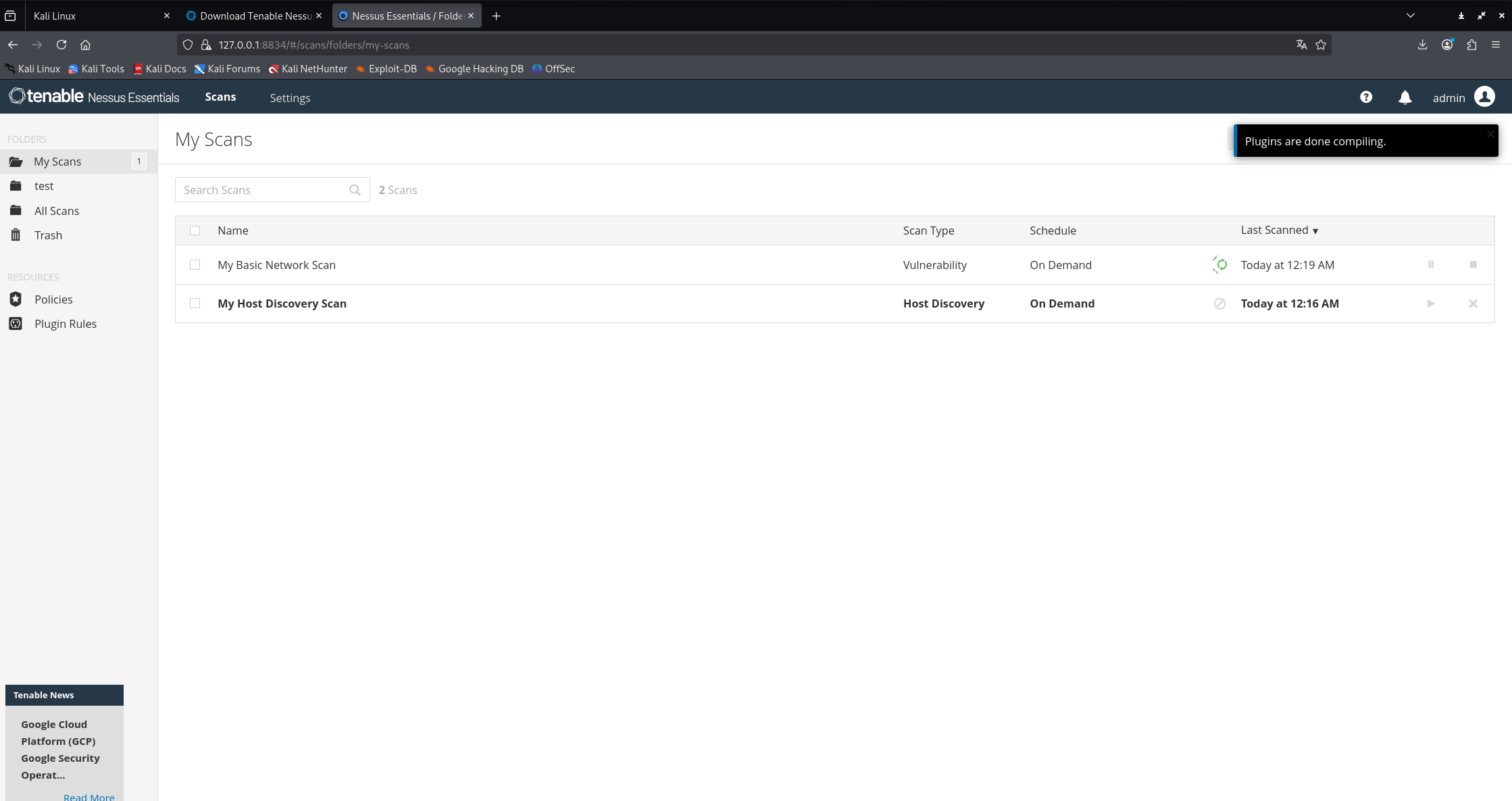Click the admin user avatar icon
Screen dimensions: 1512x801
click(x=1484, y=97)
